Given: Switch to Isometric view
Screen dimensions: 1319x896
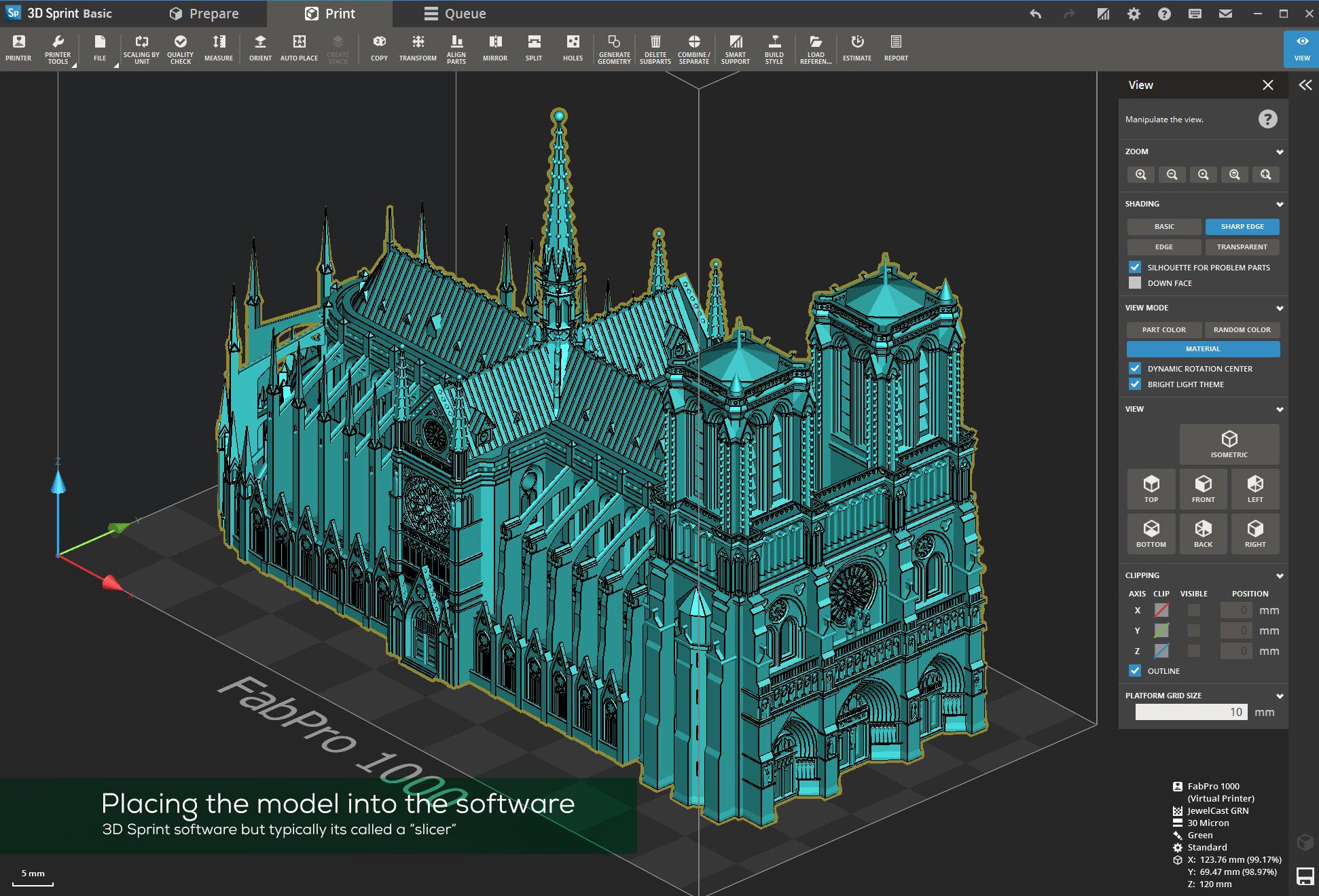Looking at the screenshot, I should tap(1229, 444).
